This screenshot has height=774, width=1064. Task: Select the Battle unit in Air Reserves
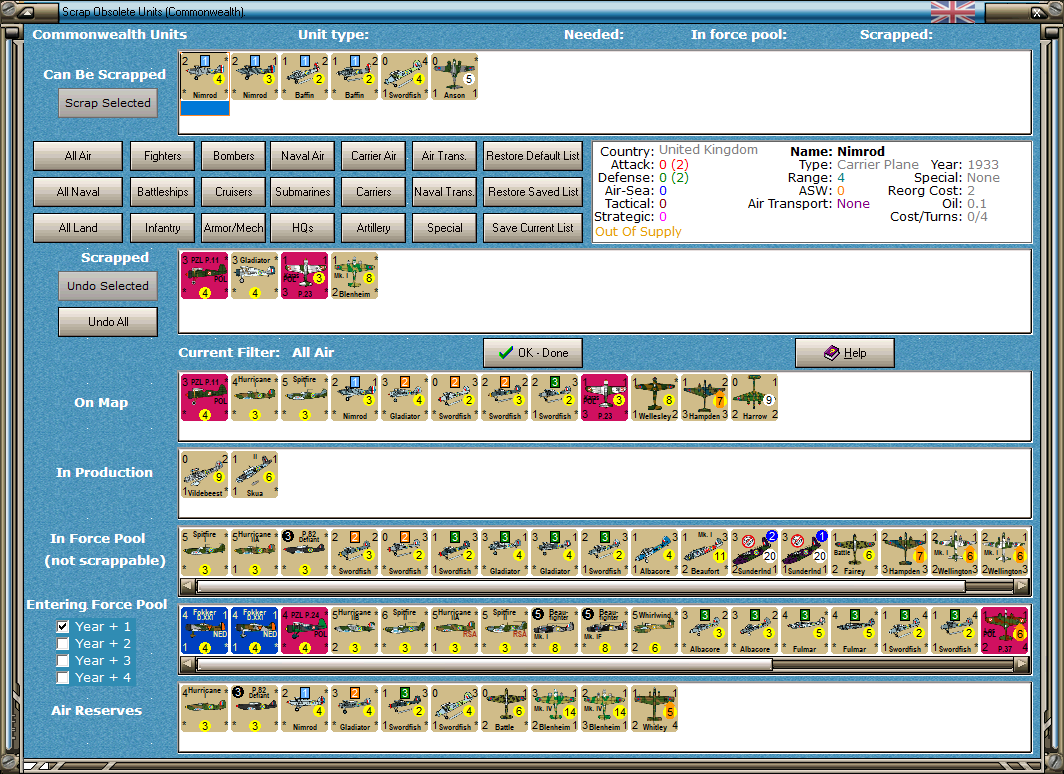tap(504, 708)
